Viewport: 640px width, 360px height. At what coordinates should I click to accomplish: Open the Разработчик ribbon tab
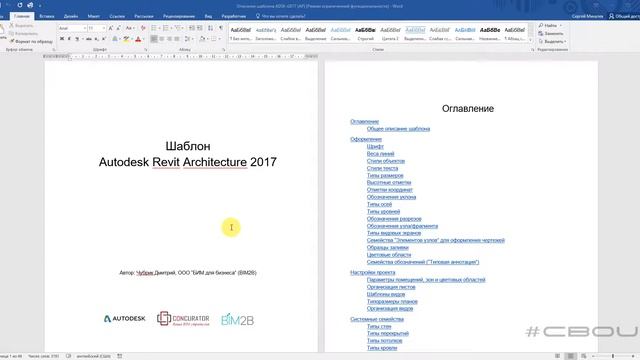click(x=233, y=16)
